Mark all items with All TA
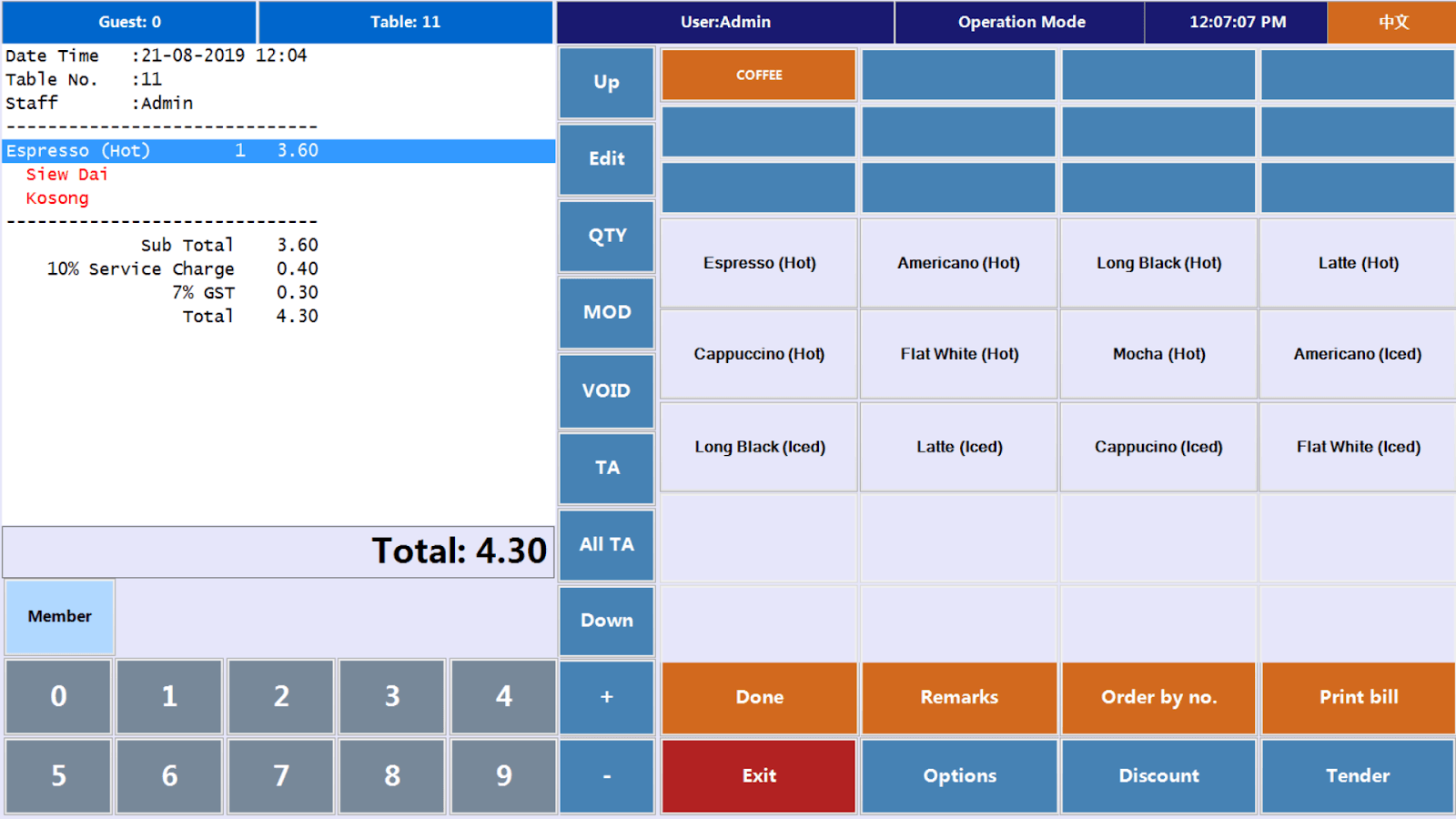 (606, 544)
